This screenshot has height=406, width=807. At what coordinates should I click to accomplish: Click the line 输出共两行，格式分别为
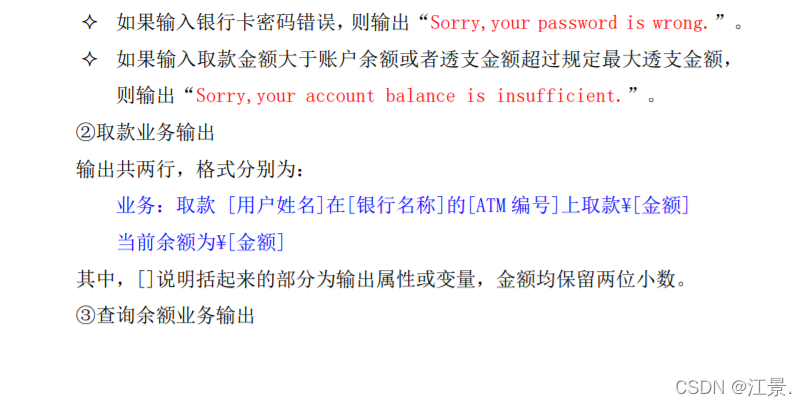tap(190, 169)
